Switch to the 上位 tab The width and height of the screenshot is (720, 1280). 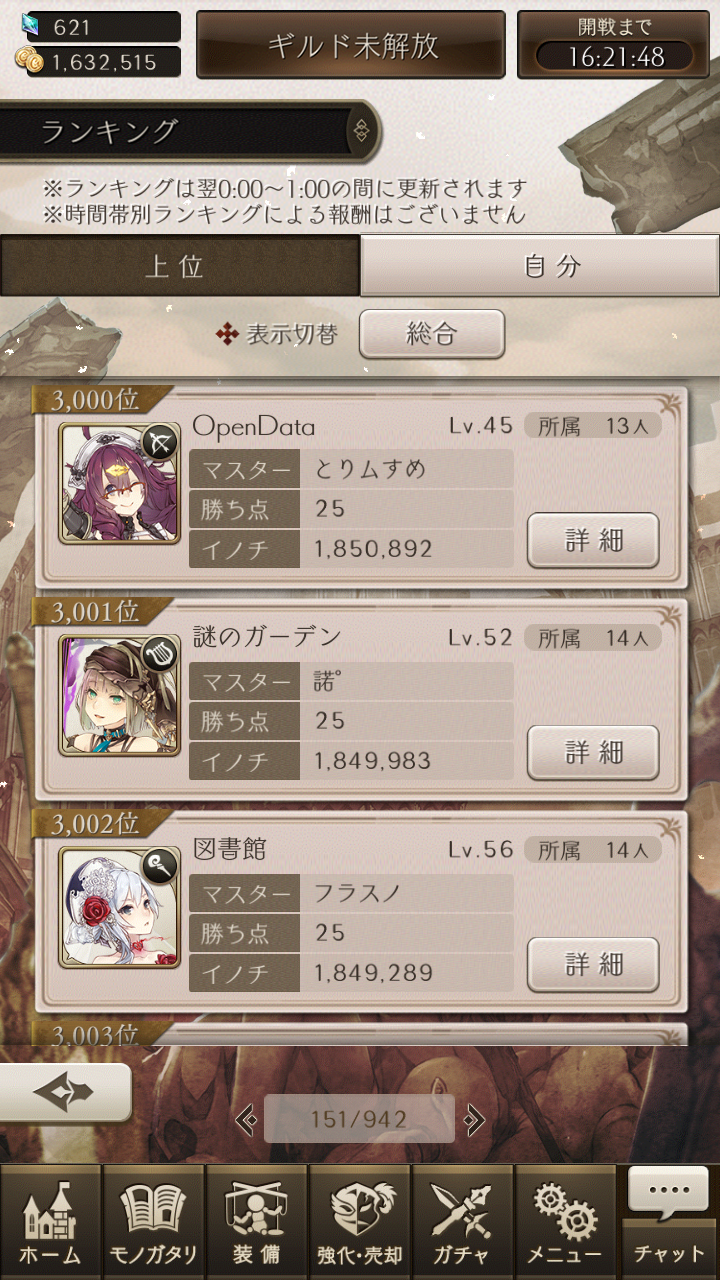click(180, 266)
